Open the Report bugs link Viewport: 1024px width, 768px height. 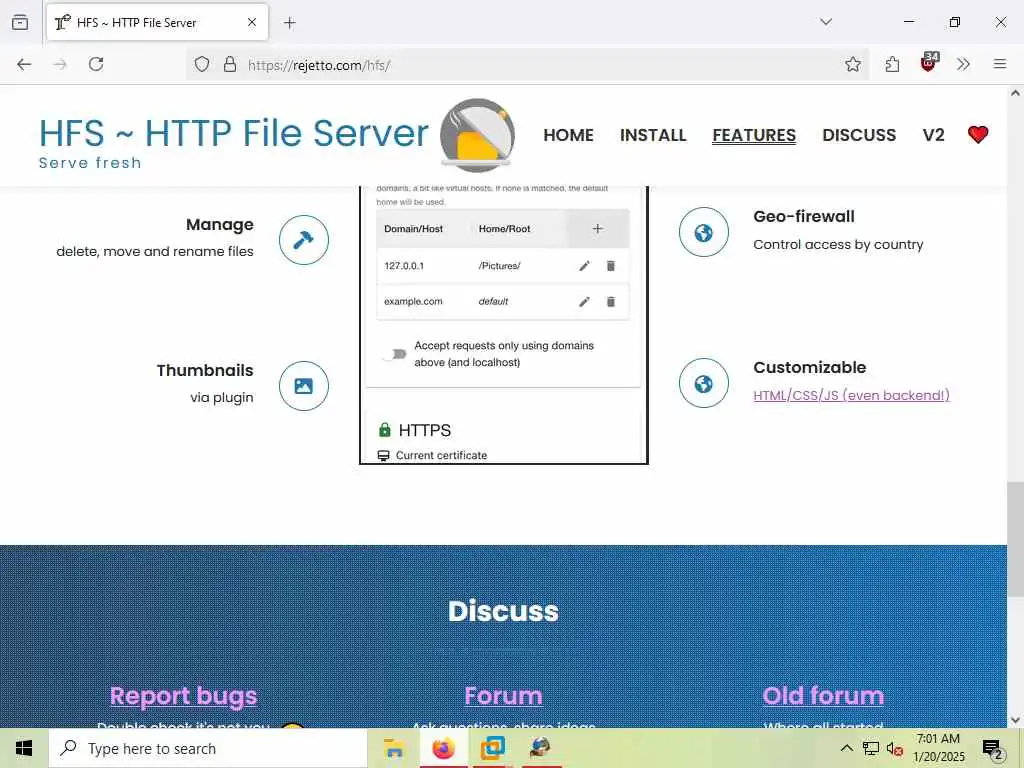pyautogui.click(x=184, y=696)
